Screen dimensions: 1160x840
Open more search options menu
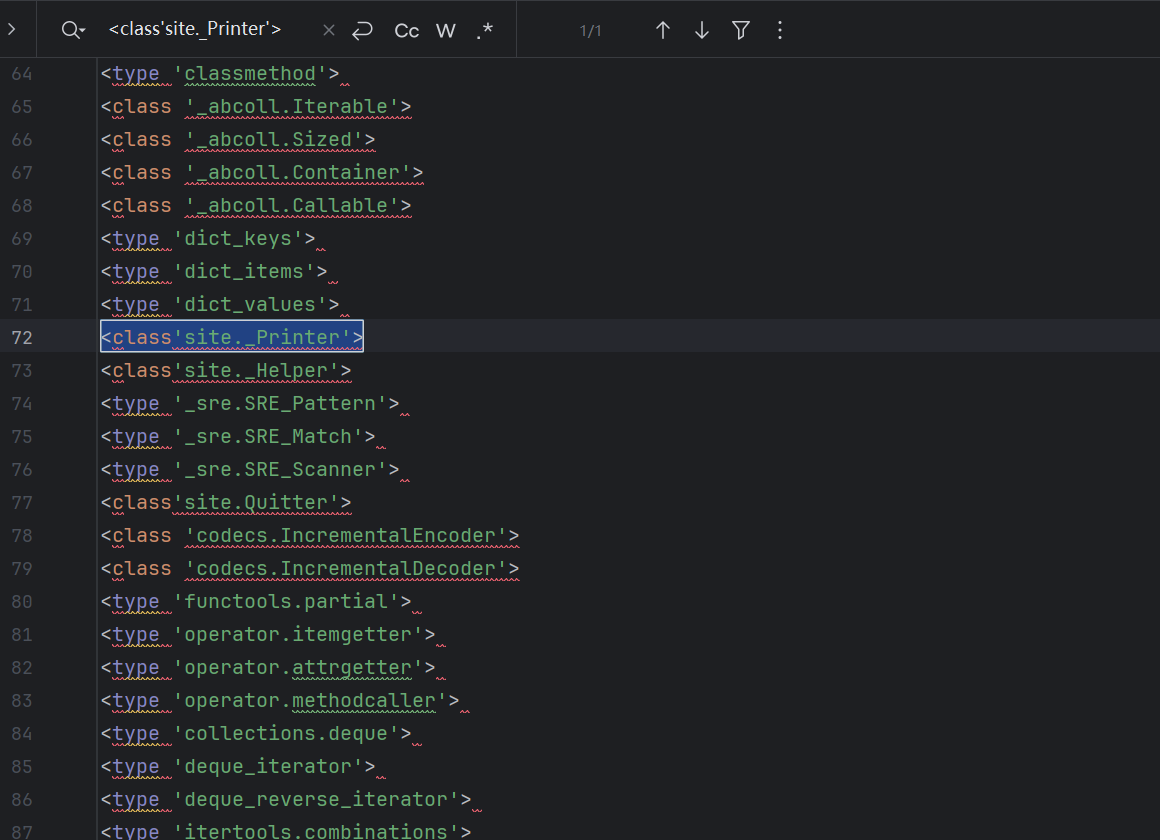click(780, 30)
